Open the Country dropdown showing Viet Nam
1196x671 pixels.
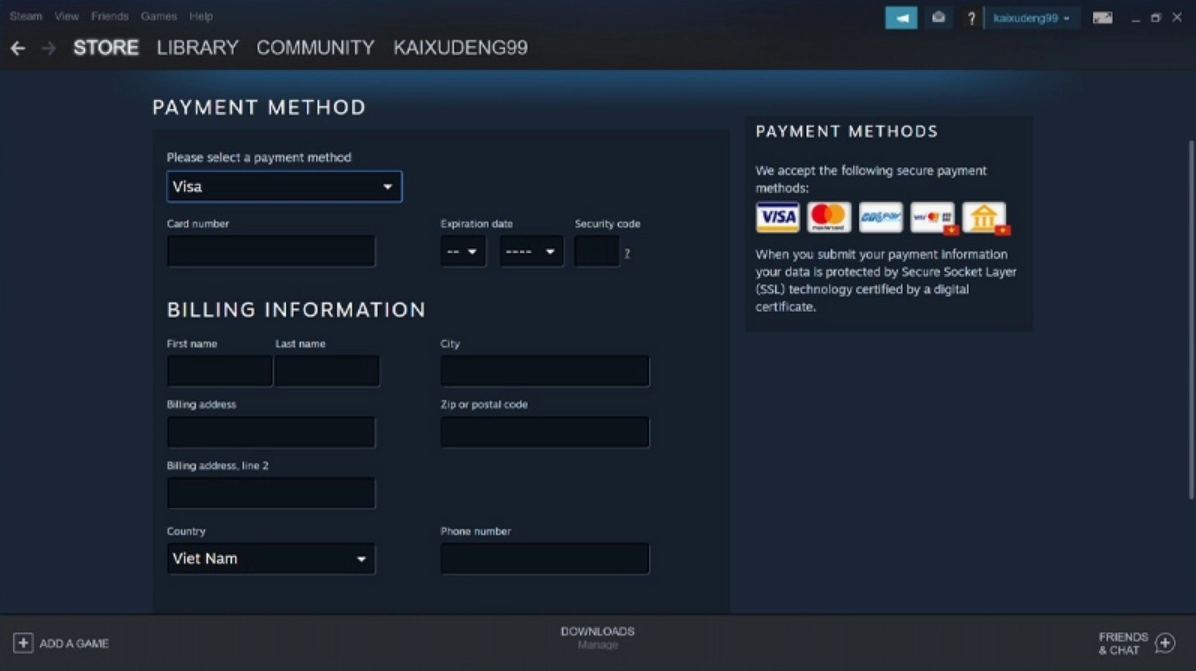point(271,558)
